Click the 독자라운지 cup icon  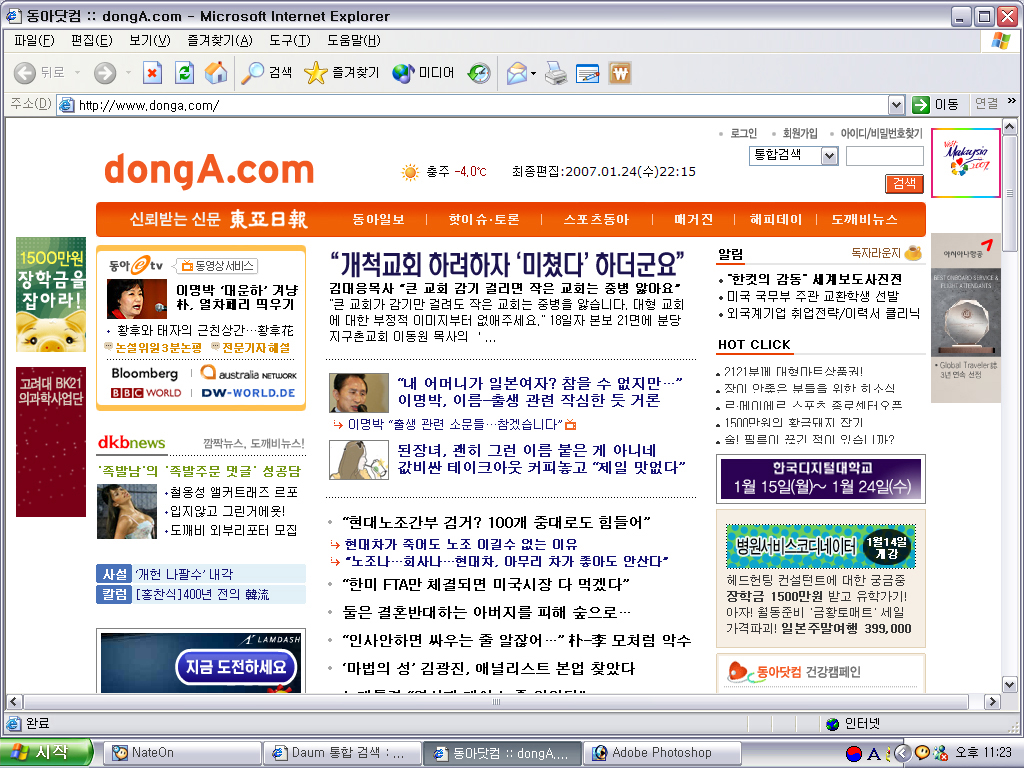pyautogui.click(x=913, y=253)
